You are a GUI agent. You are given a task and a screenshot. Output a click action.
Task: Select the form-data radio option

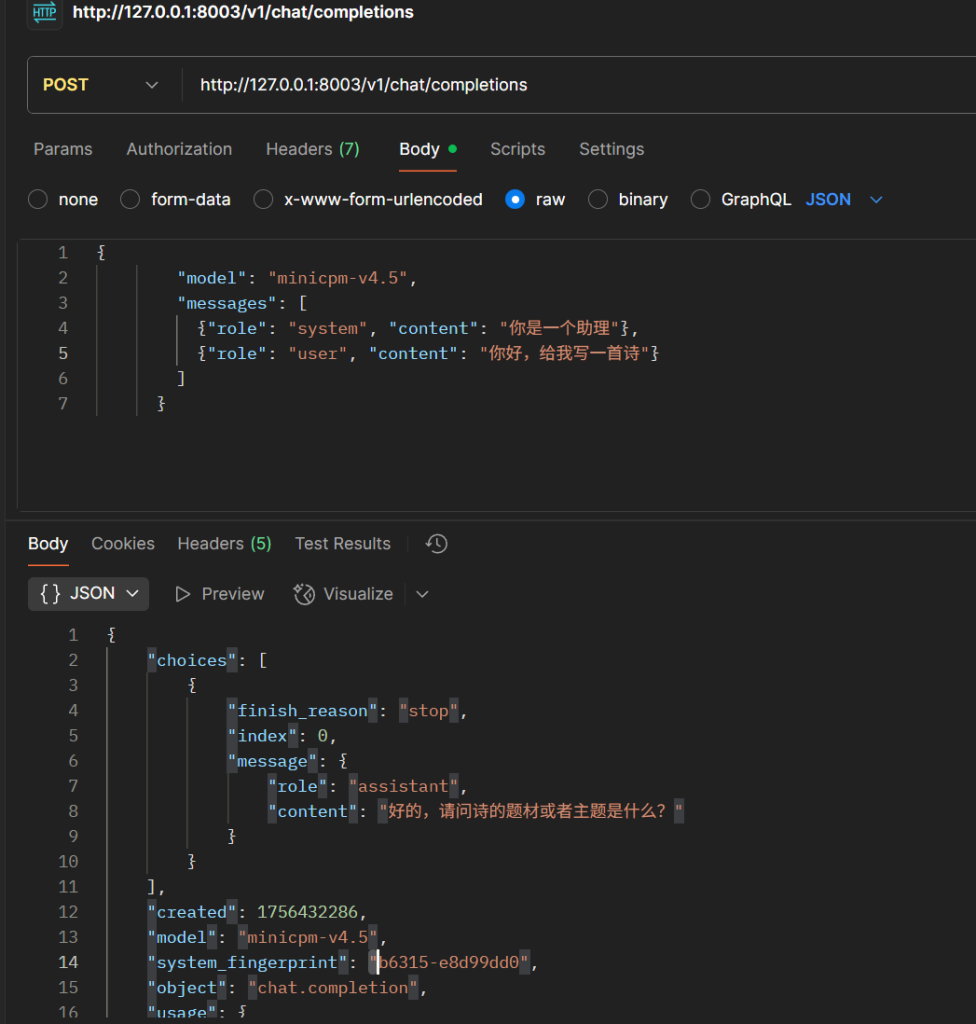[x=130, y=200]
